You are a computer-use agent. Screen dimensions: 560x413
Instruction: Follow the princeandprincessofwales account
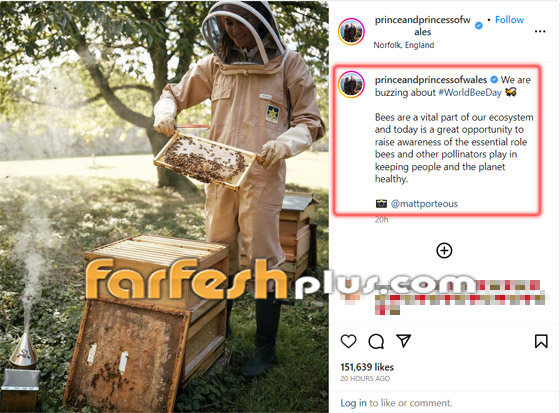[x=509, y=20]
